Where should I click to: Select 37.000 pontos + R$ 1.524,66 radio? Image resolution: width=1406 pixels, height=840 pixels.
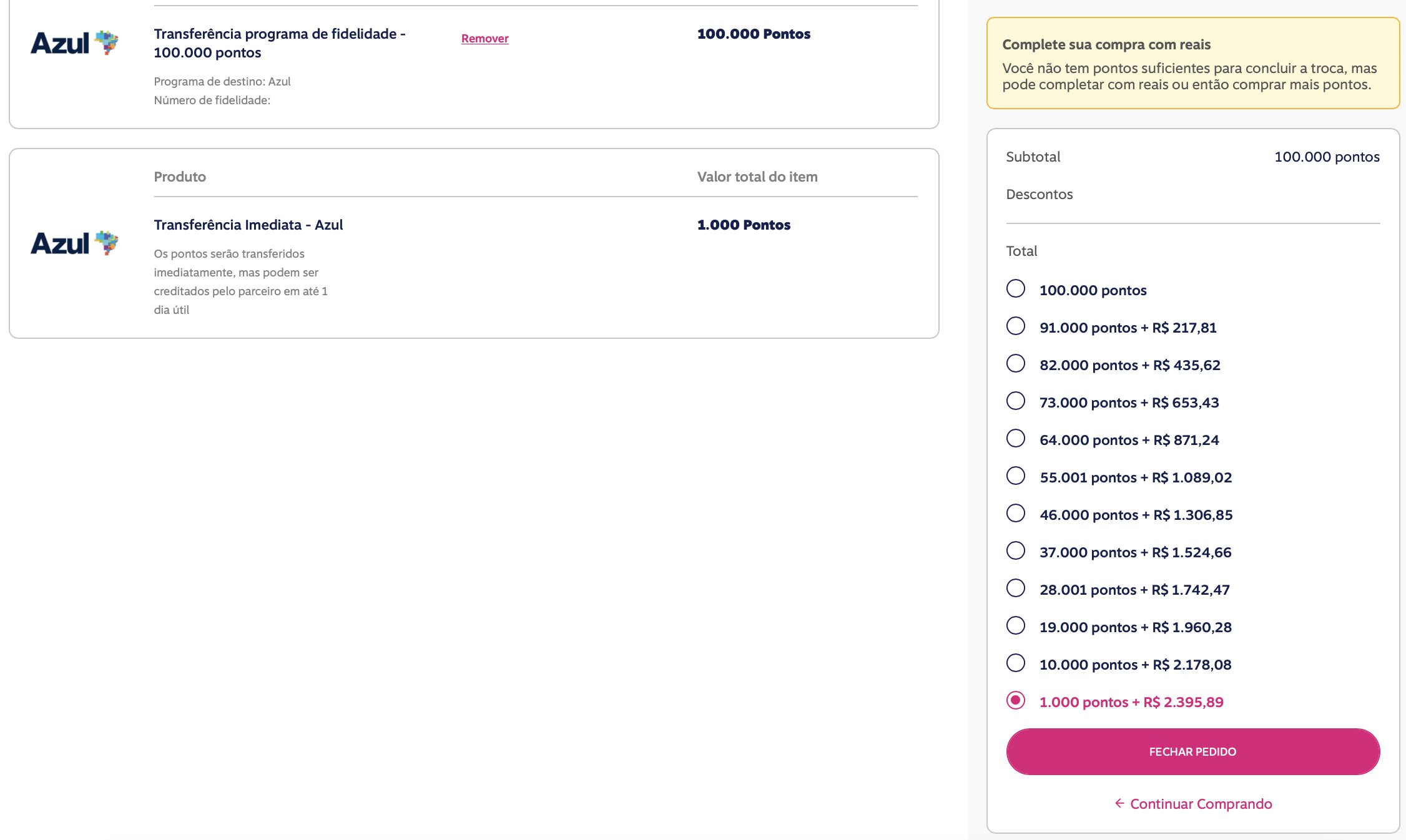[x=1016, y=550]
